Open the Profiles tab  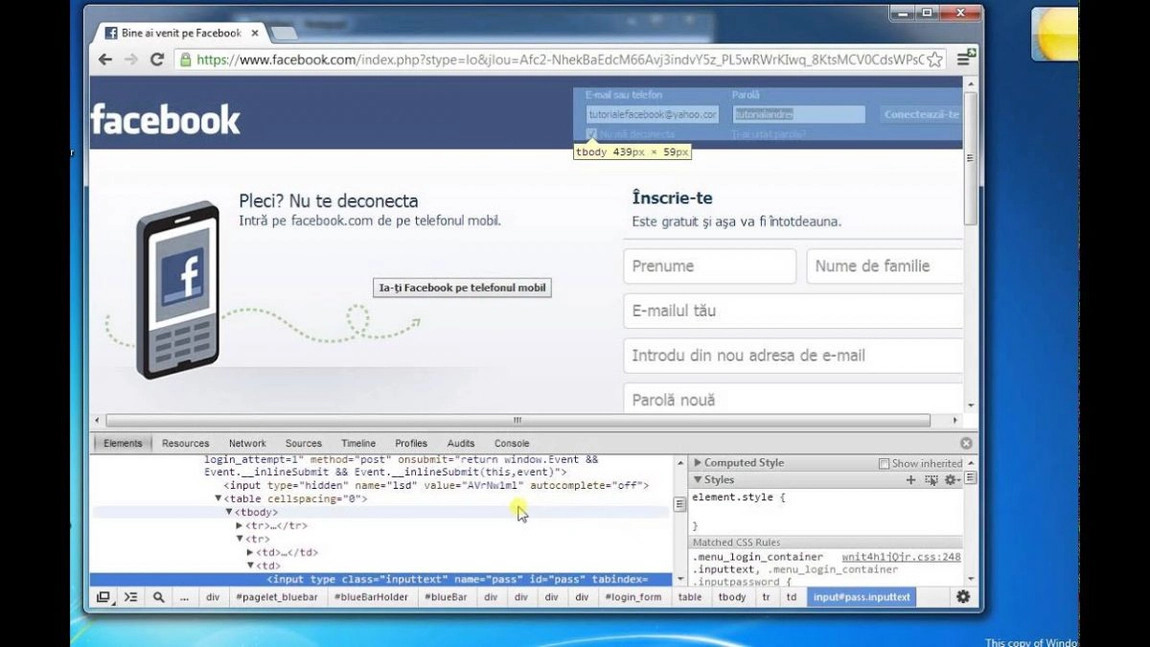(411, 443)
